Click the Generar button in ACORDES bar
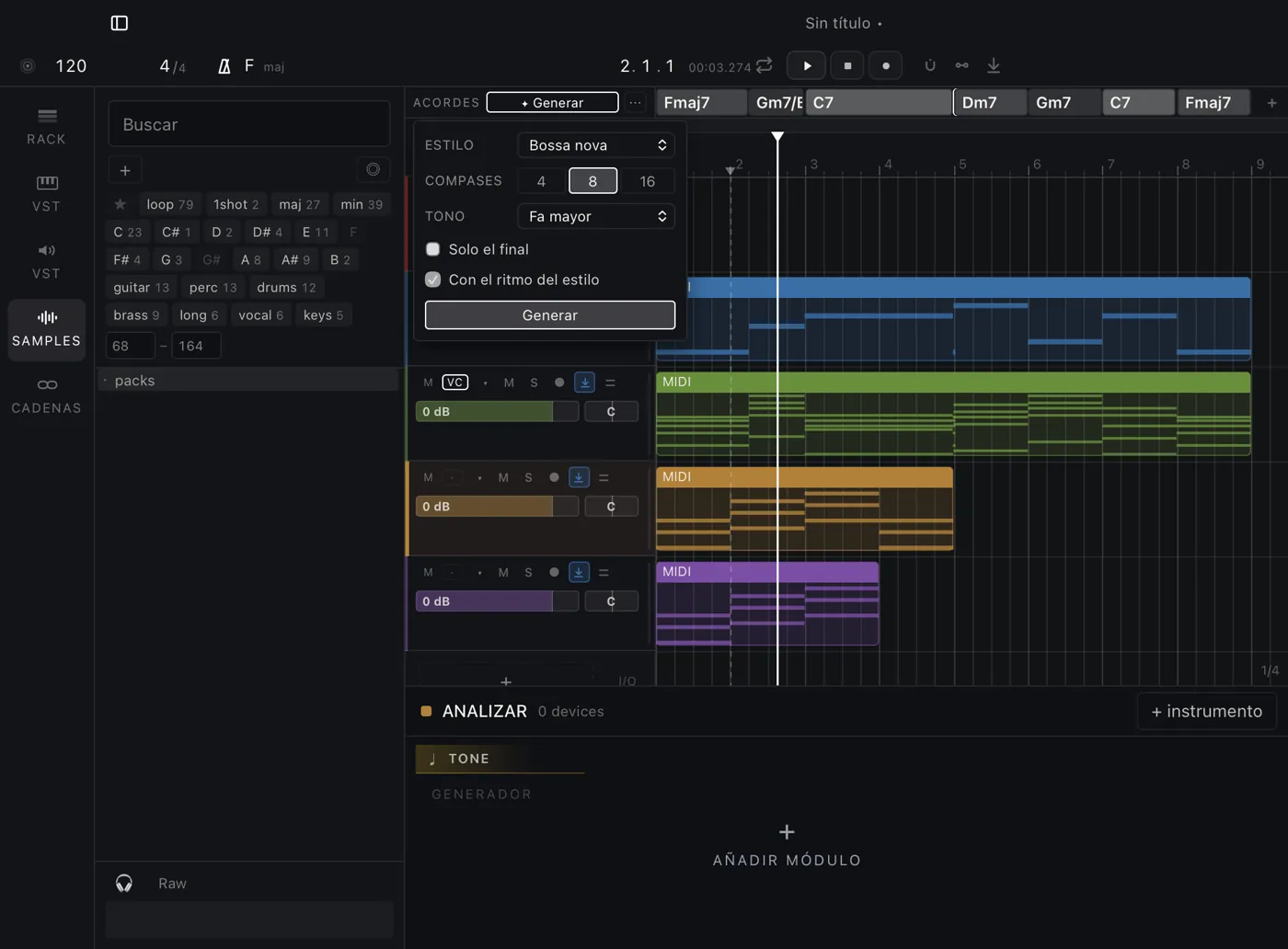The image size is (1288, 949). (x=552, y=102)
